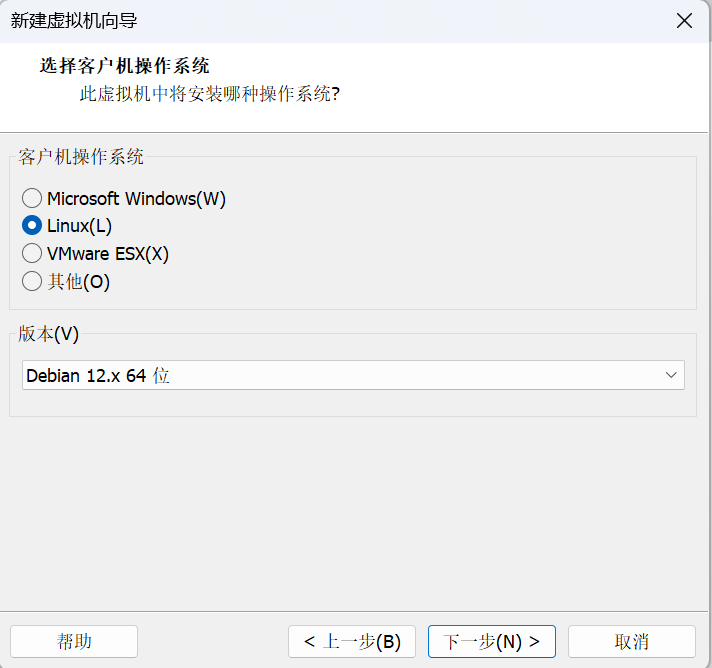Choose the Linux(L) radio circle
Image resolution: width=712 pixels, height=668 pixels.
click(x=32, y=226)
